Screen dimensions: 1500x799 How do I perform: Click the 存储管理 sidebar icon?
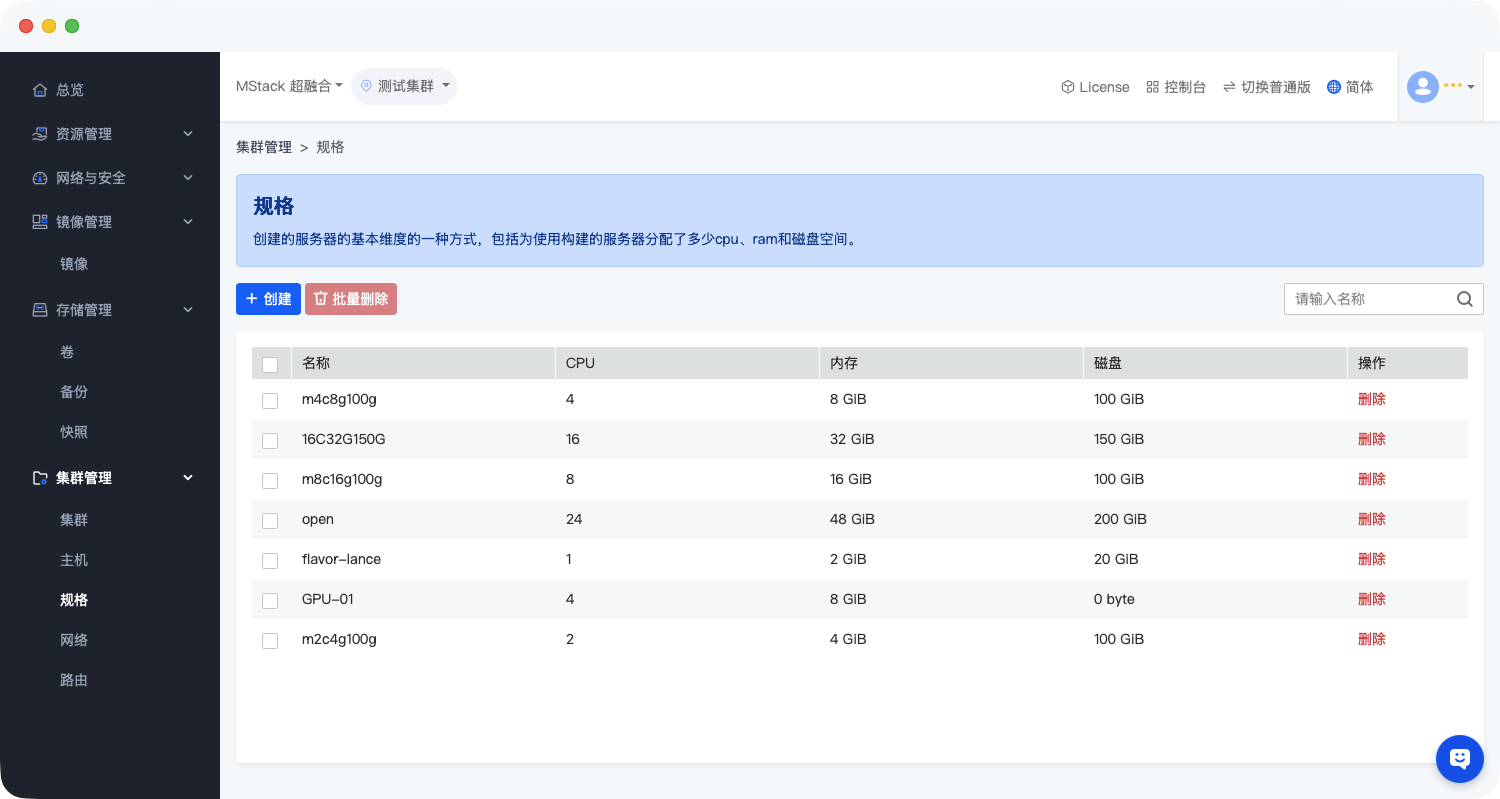click(40, 310)
